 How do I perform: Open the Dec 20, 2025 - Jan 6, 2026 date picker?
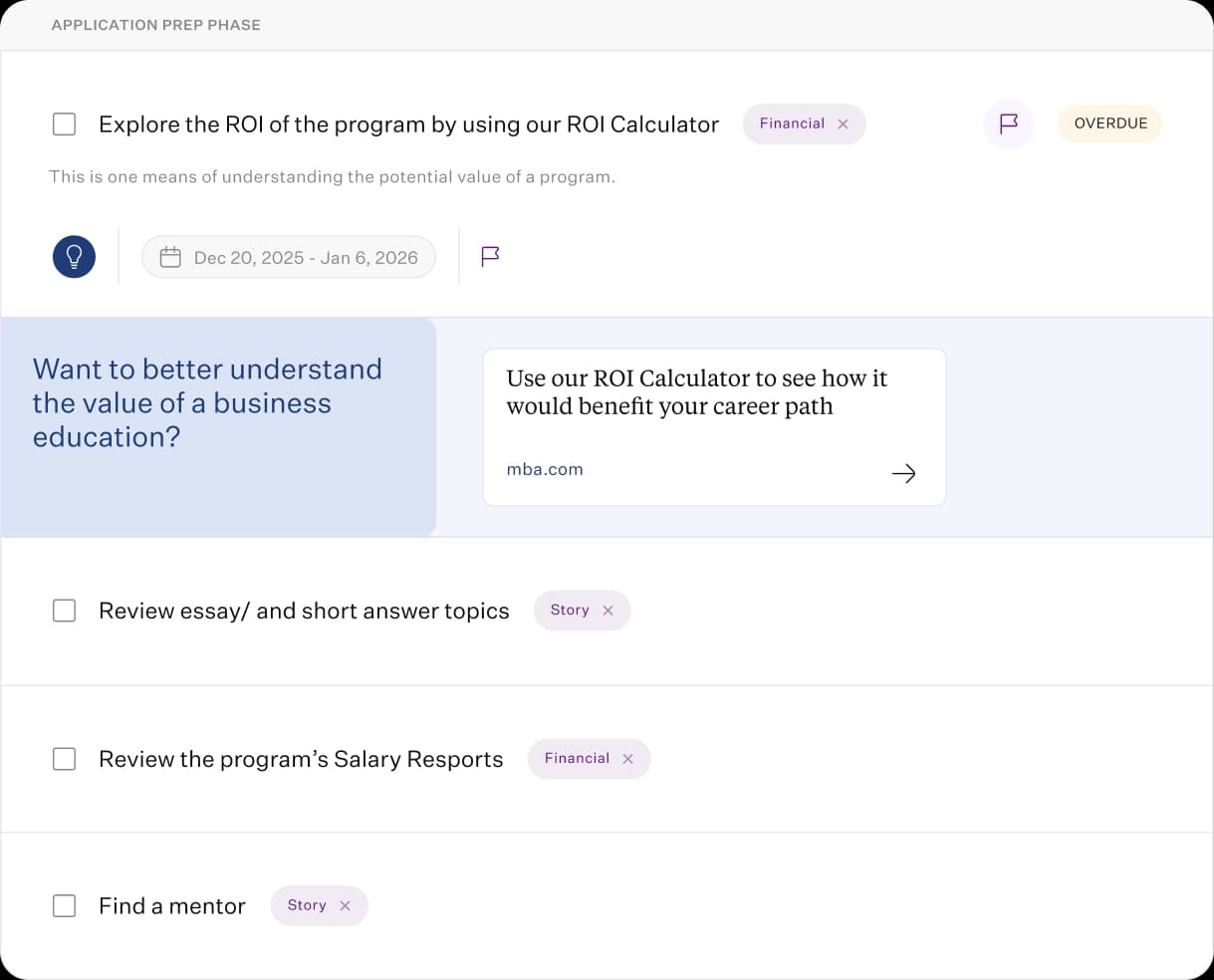click(x=305, y=258)
